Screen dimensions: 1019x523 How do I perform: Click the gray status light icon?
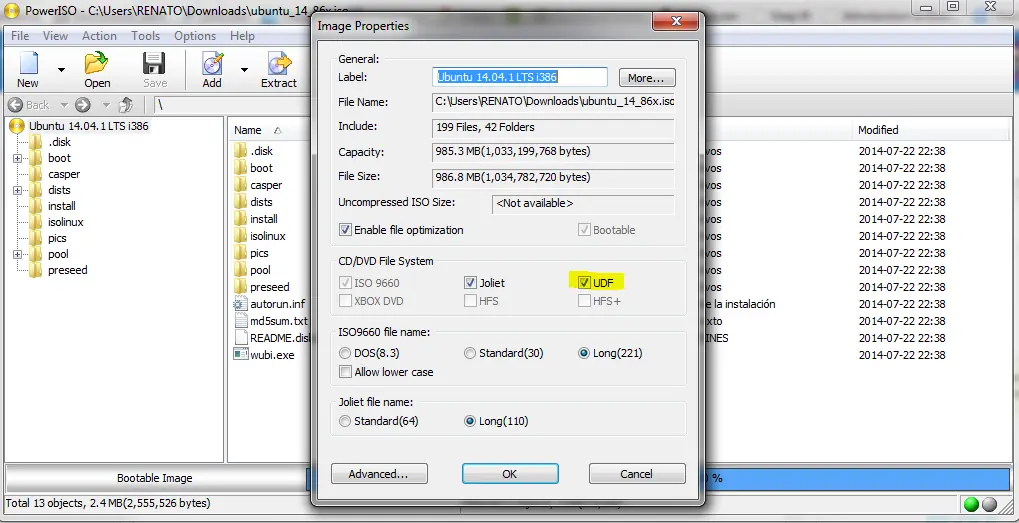tap(988, 504)
